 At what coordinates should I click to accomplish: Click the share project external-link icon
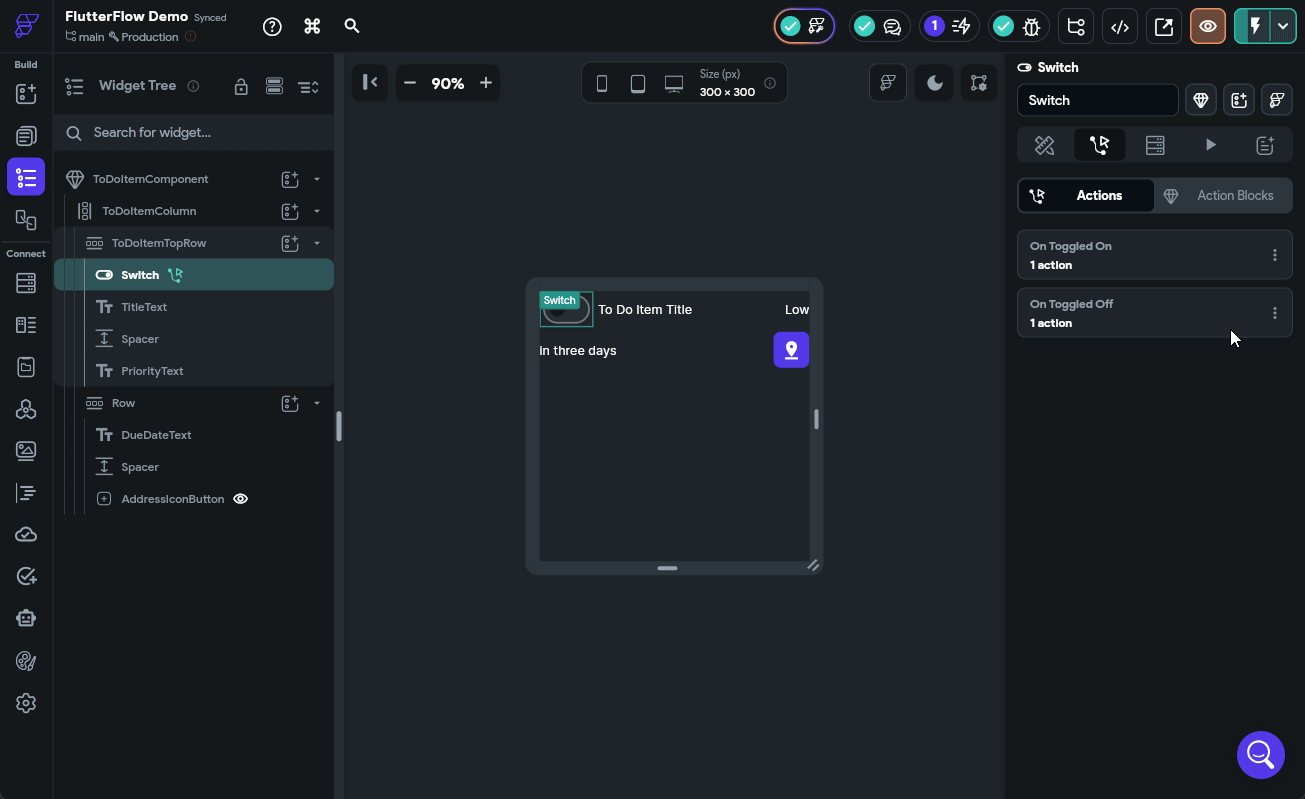pos(1164,27)
